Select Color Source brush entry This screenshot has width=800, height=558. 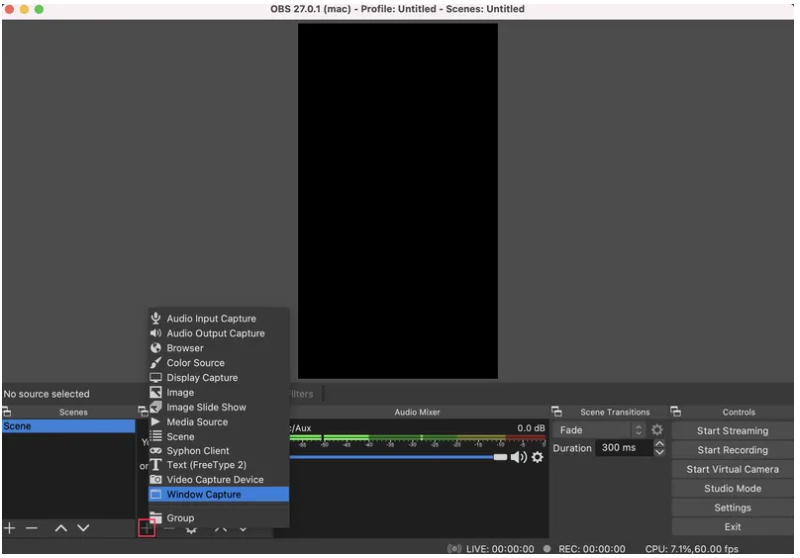pos(218,363)
